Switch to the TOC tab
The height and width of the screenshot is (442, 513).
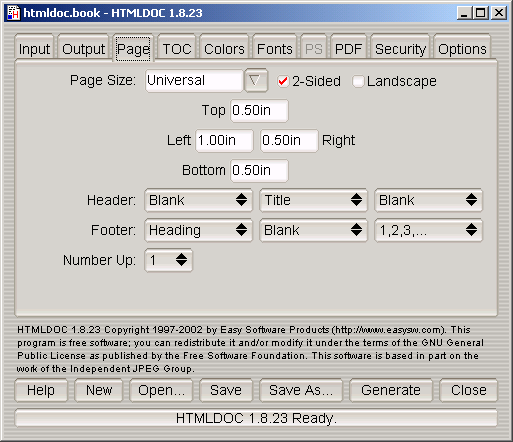tap(177, 49)
